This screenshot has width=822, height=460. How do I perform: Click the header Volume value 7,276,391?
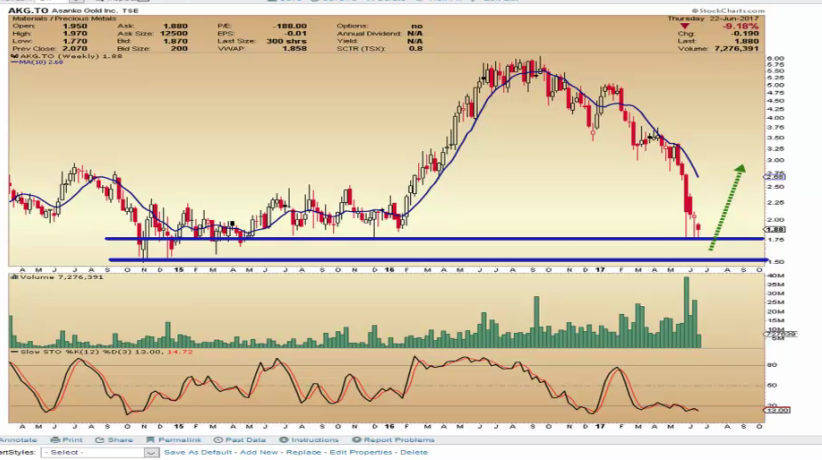(x=736, y=48)
